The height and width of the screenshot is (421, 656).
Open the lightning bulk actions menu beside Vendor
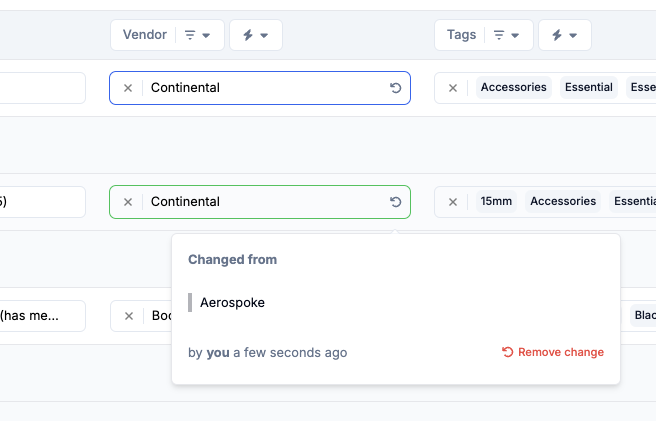[255, 35]
